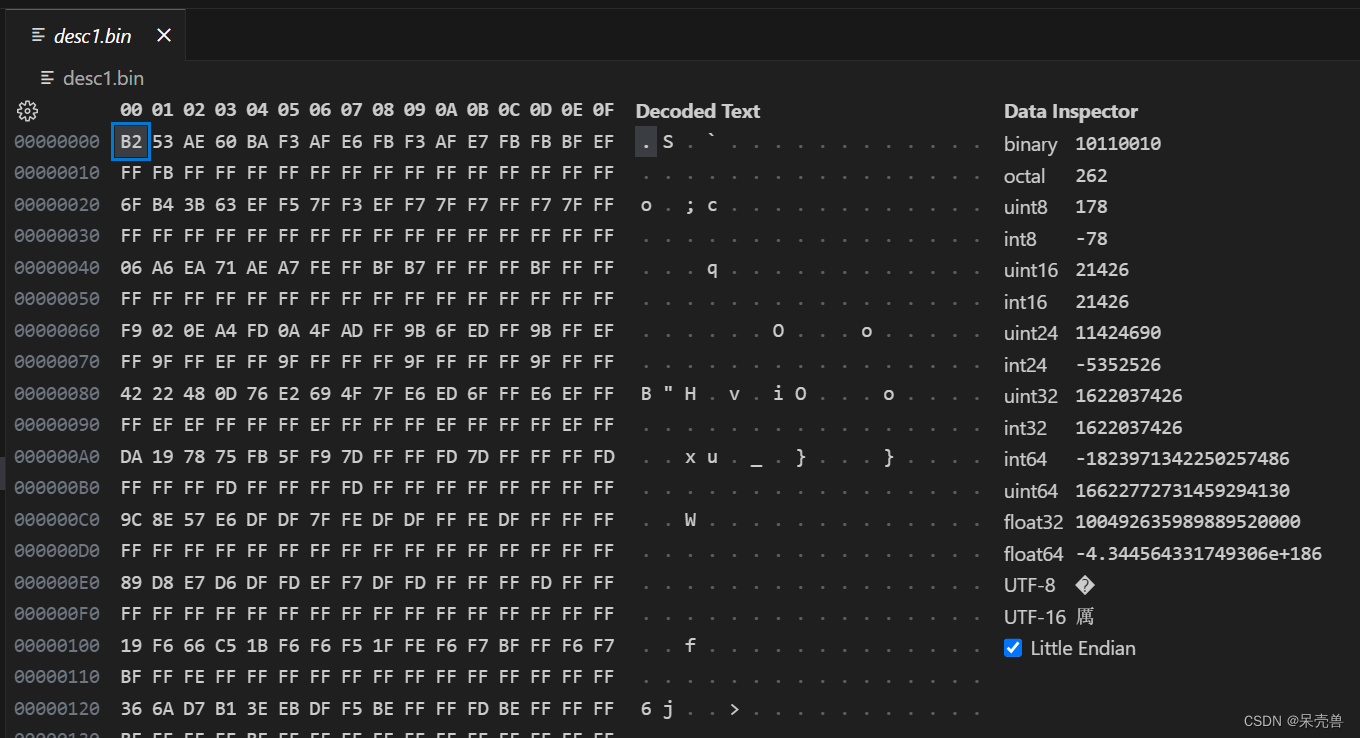The width and height of the screenshot is (1360, 738).
Task: Click the Decoded Text heading
Action: point(698,111)
